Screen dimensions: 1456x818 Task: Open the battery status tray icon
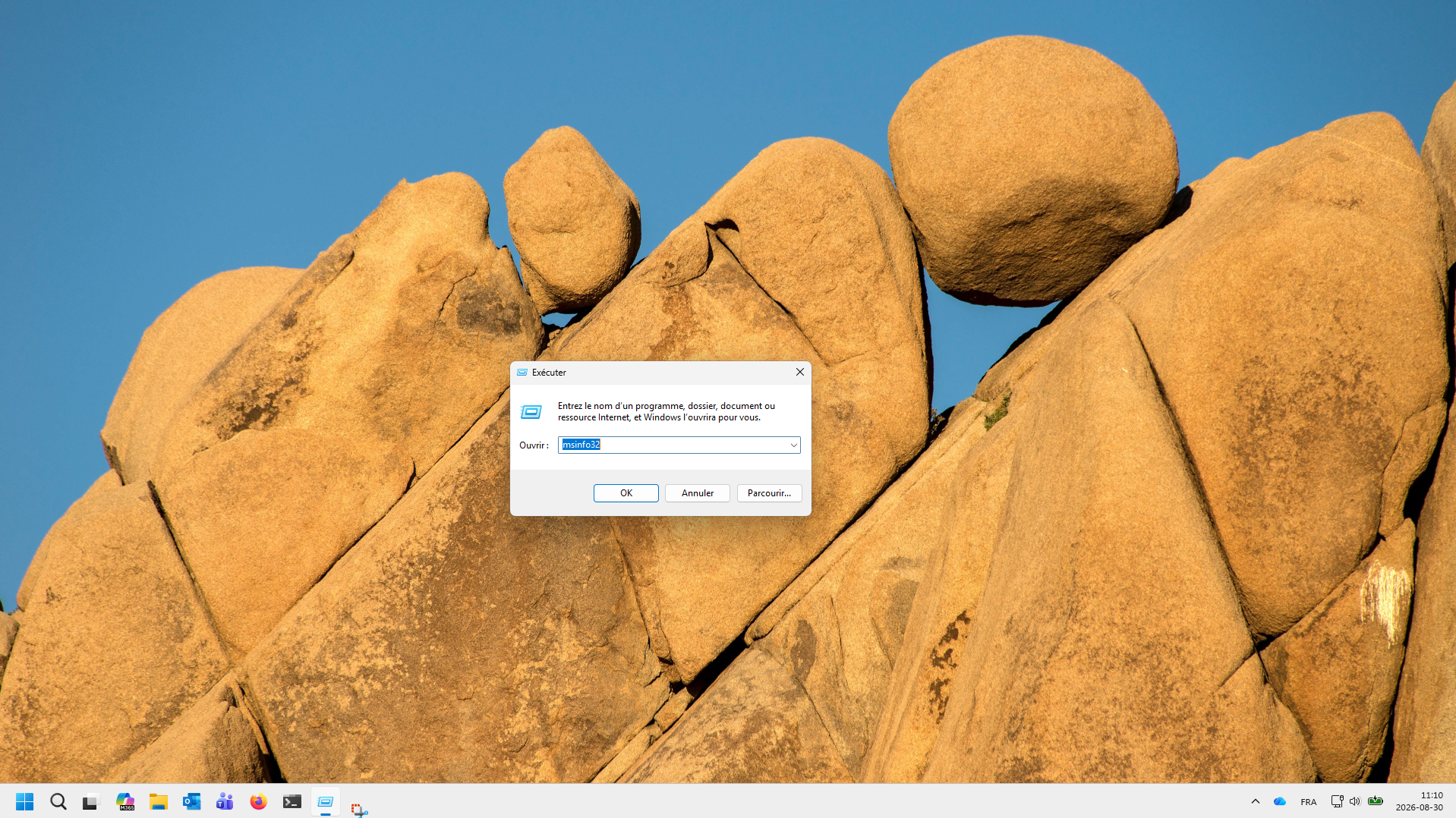(1376, 801)
